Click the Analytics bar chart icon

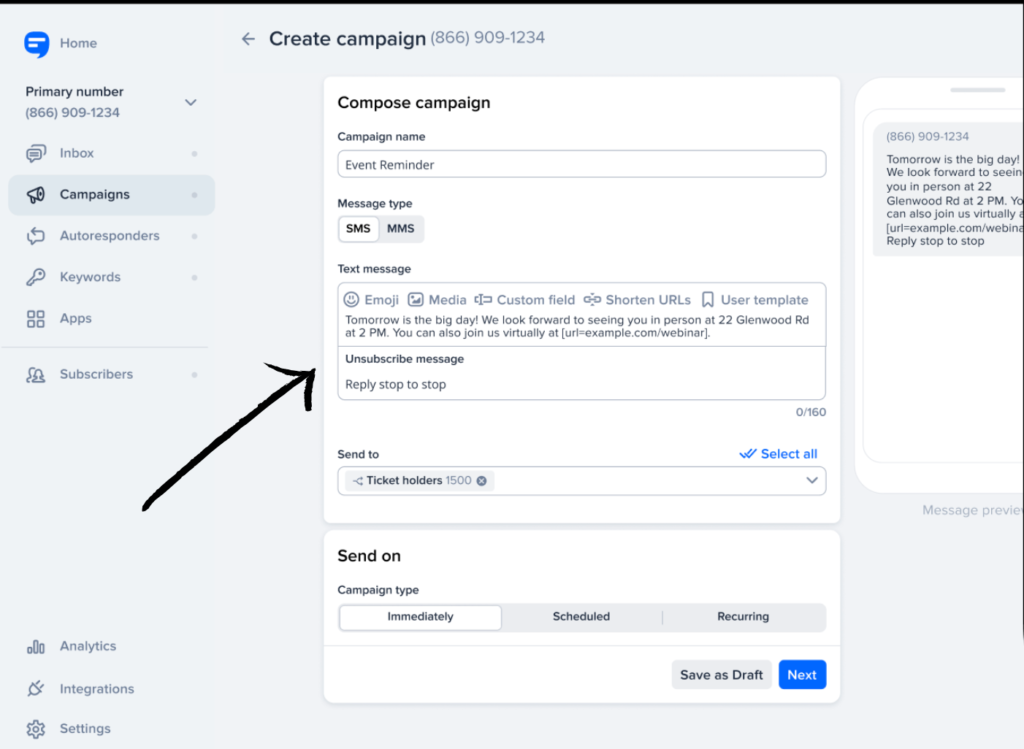[36, 646]
